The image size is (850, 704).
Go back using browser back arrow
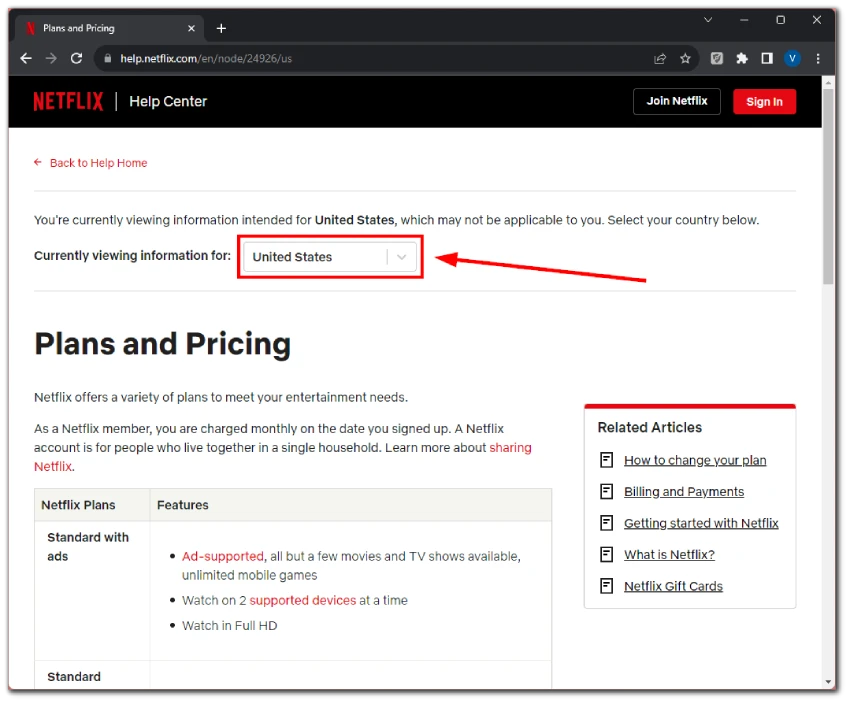26,59
